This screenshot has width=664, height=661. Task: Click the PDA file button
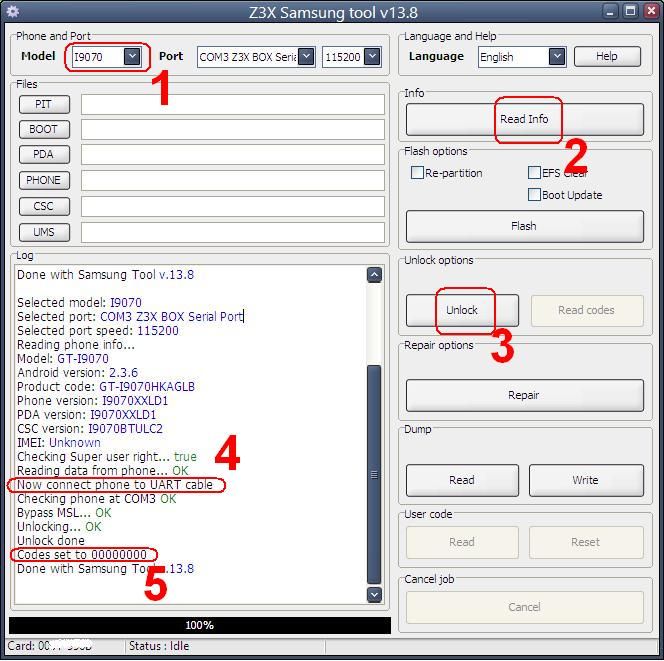pos(44,155)
